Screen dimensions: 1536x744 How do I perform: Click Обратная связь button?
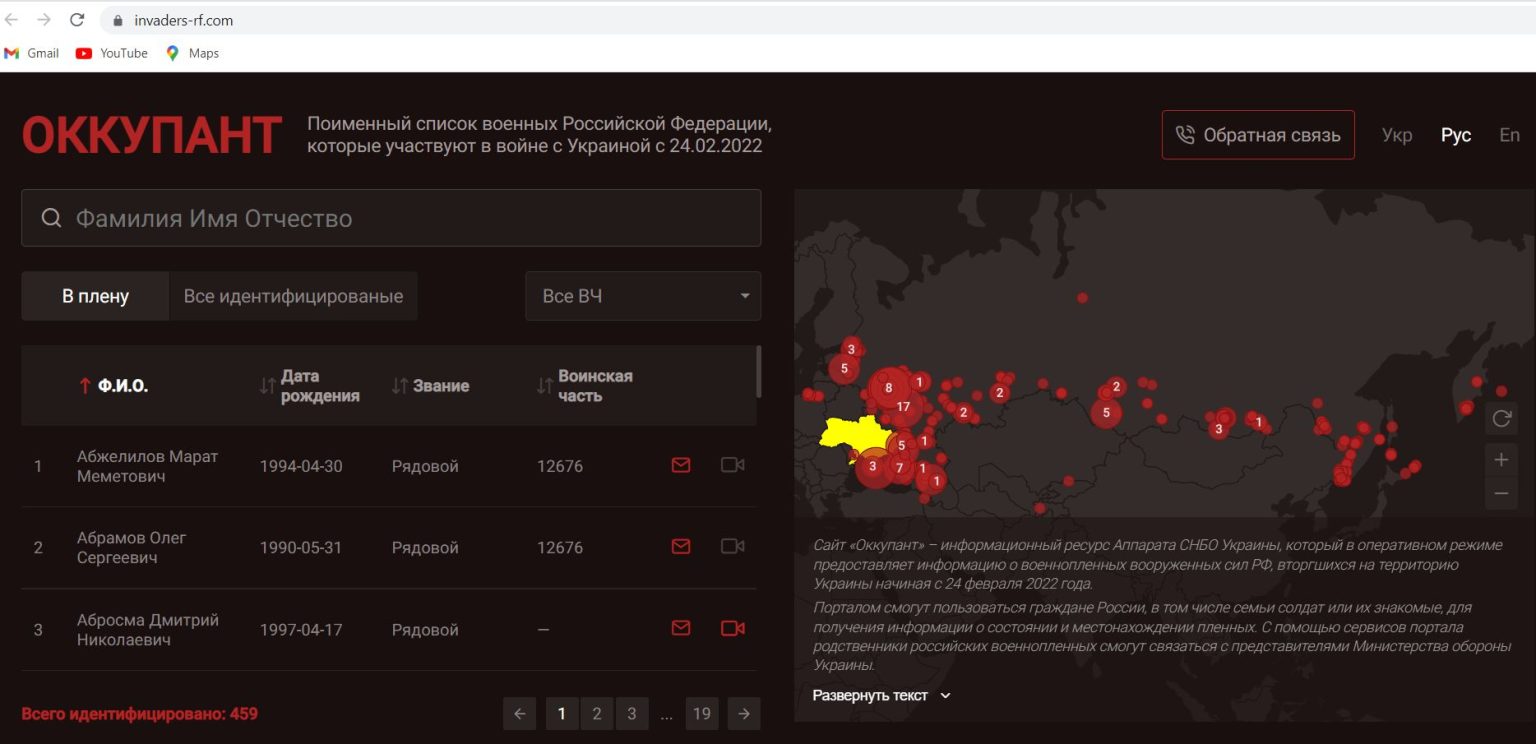(x=1258, y=135)
